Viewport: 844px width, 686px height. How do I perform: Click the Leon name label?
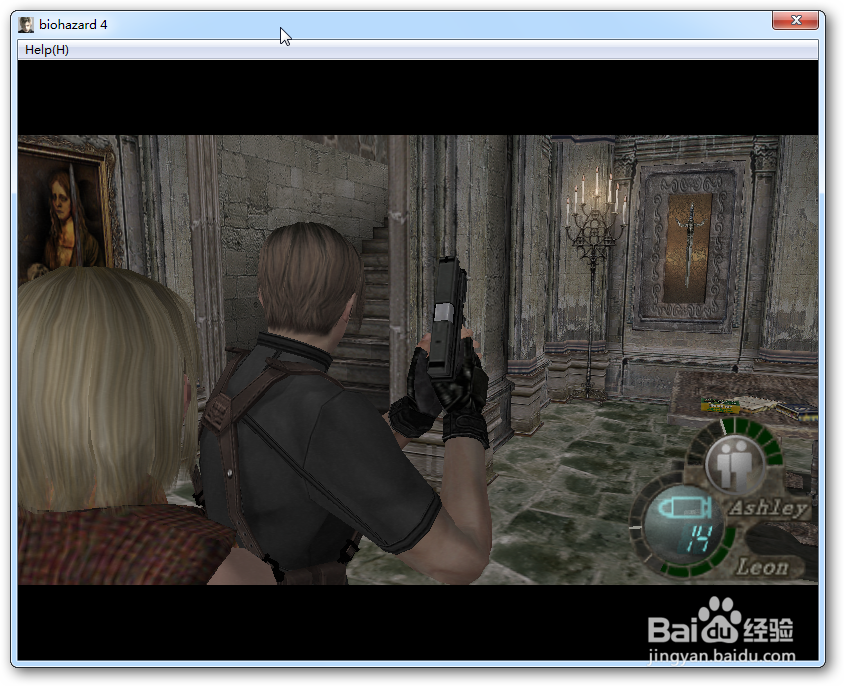click(763, 566)
